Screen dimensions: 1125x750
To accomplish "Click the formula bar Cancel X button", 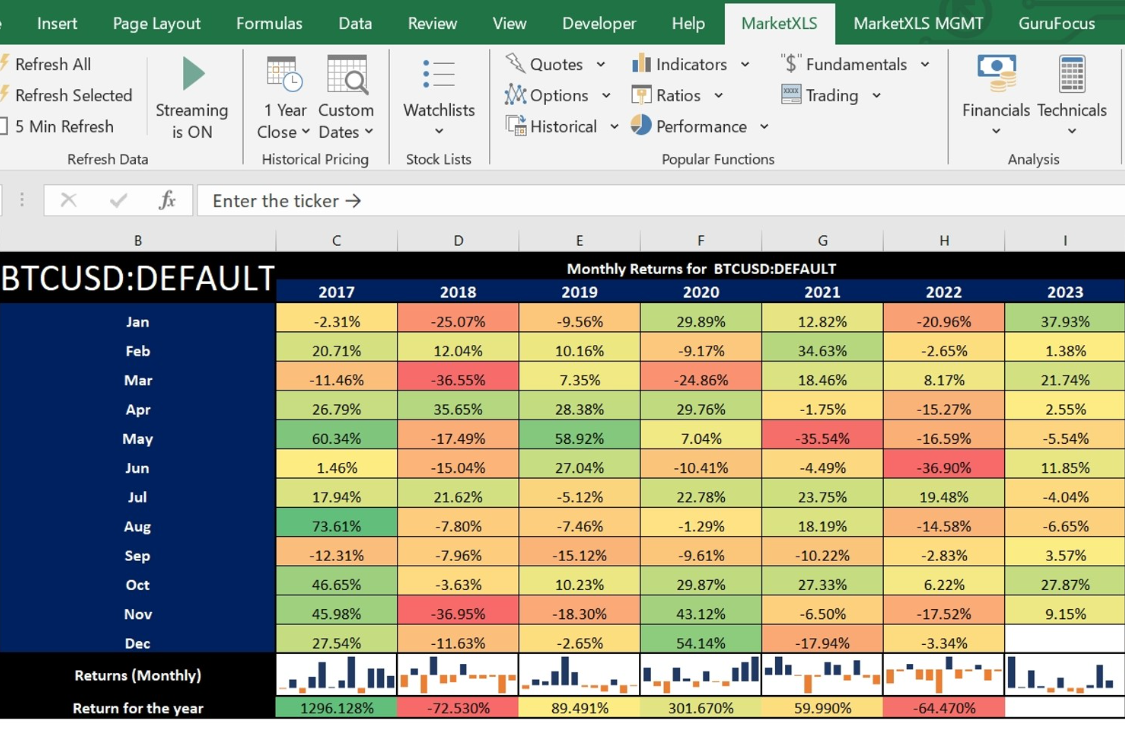I will [x=68, y=200].
